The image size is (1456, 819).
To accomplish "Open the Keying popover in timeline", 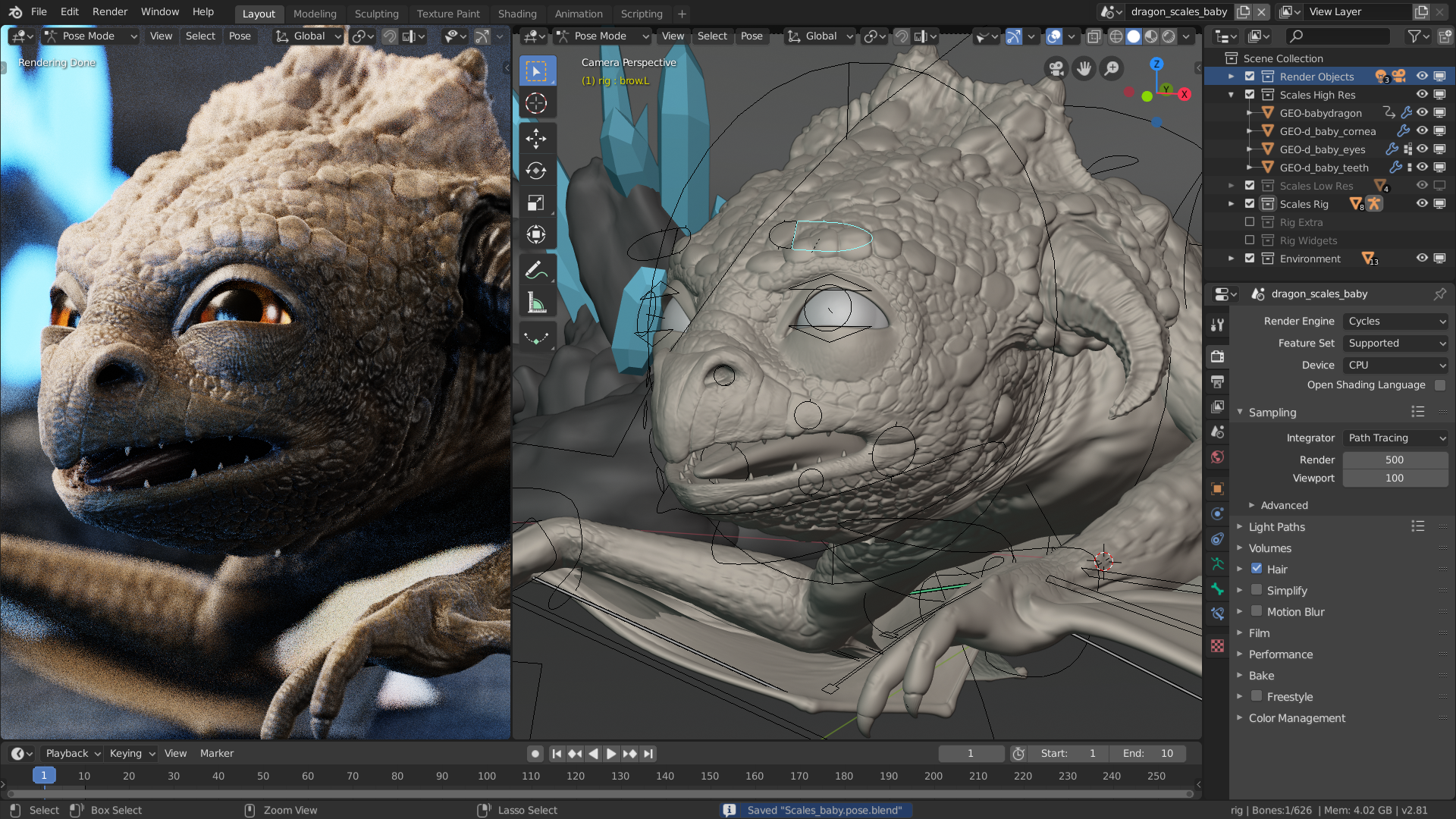I will [x=131, y=753].
